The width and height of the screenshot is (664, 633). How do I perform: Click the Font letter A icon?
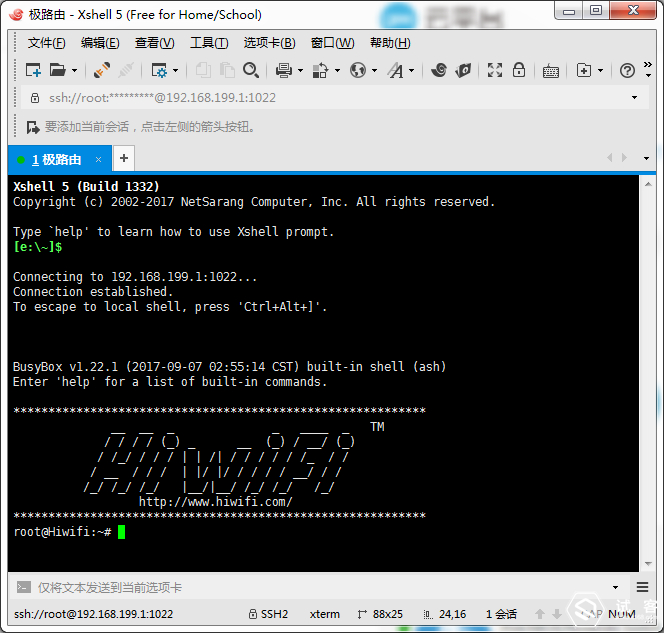(x=396, y=70)
